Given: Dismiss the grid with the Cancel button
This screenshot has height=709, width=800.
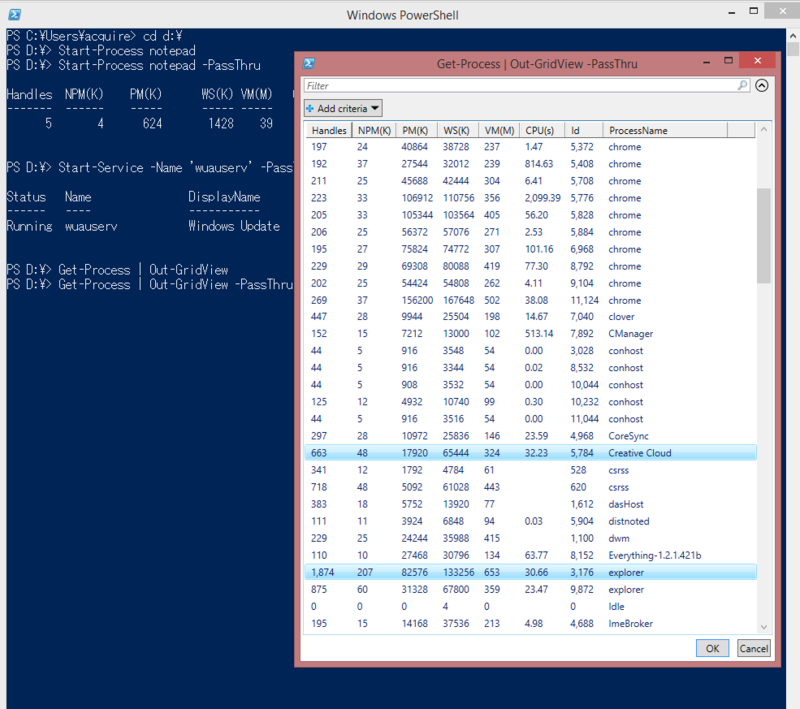Looking at the screenshot, I should [x=753, y=648].
